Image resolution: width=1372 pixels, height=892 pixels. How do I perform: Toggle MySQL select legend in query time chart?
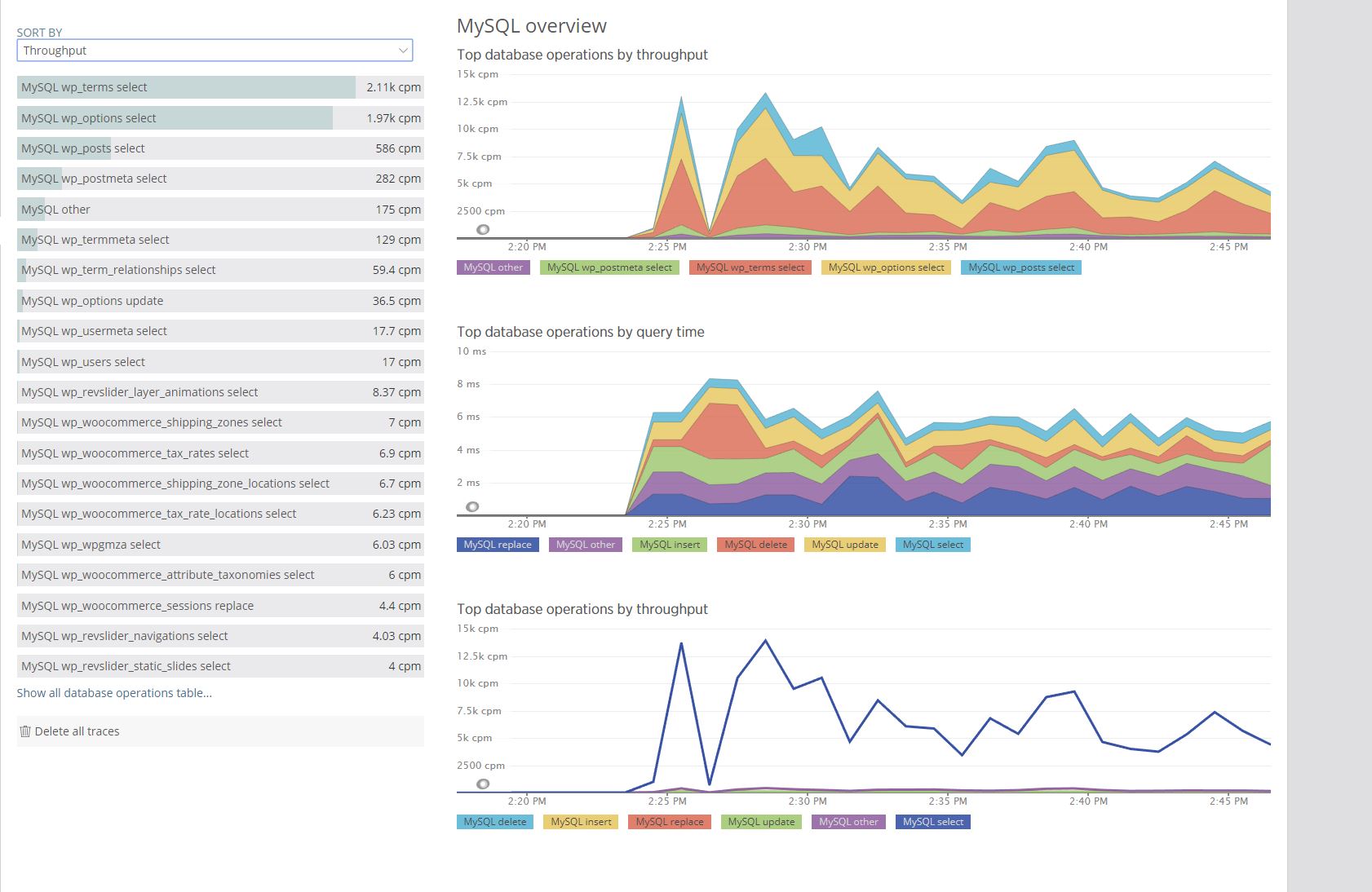(x=933, y=545)
